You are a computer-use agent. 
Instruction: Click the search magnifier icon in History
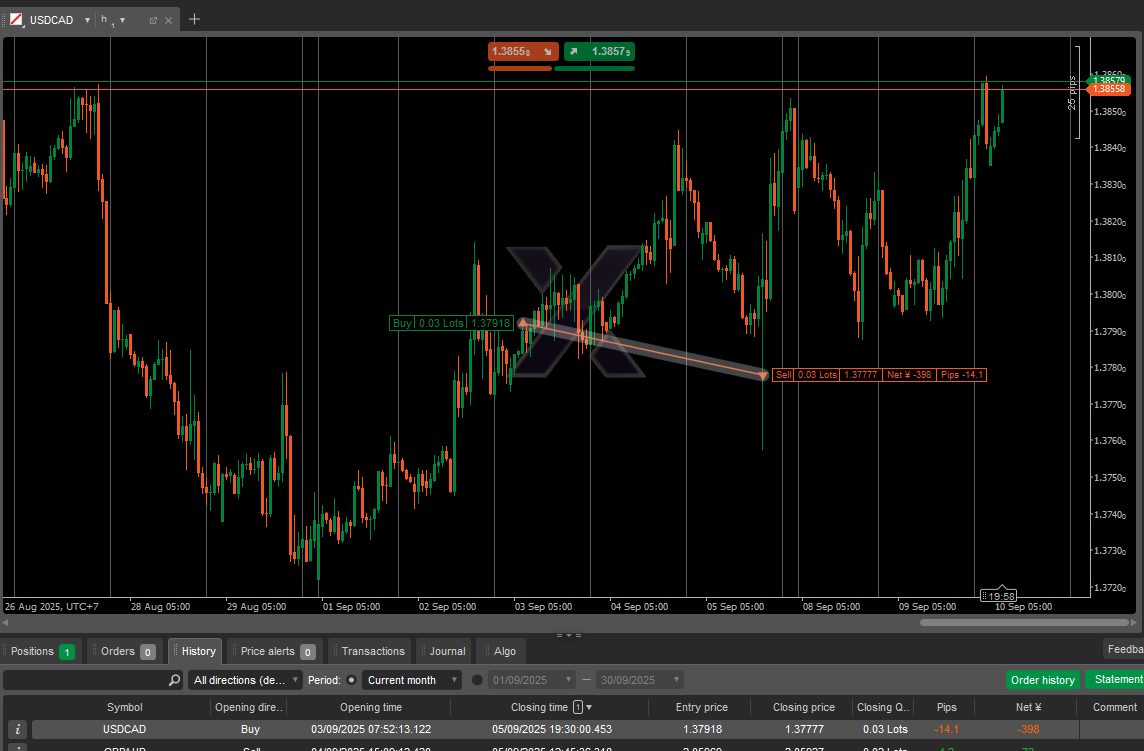175,680
